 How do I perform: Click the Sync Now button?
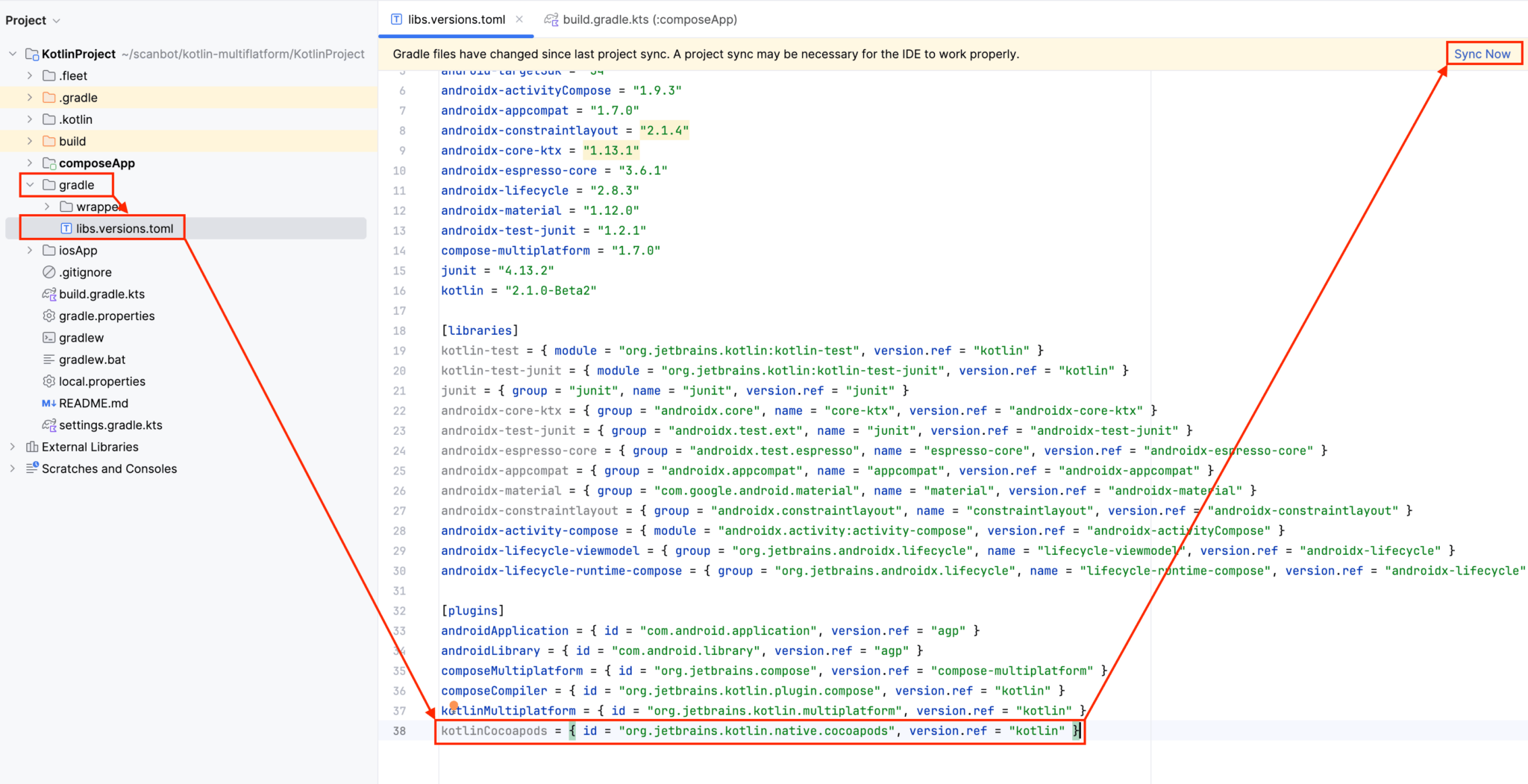tap(1483, 53)
